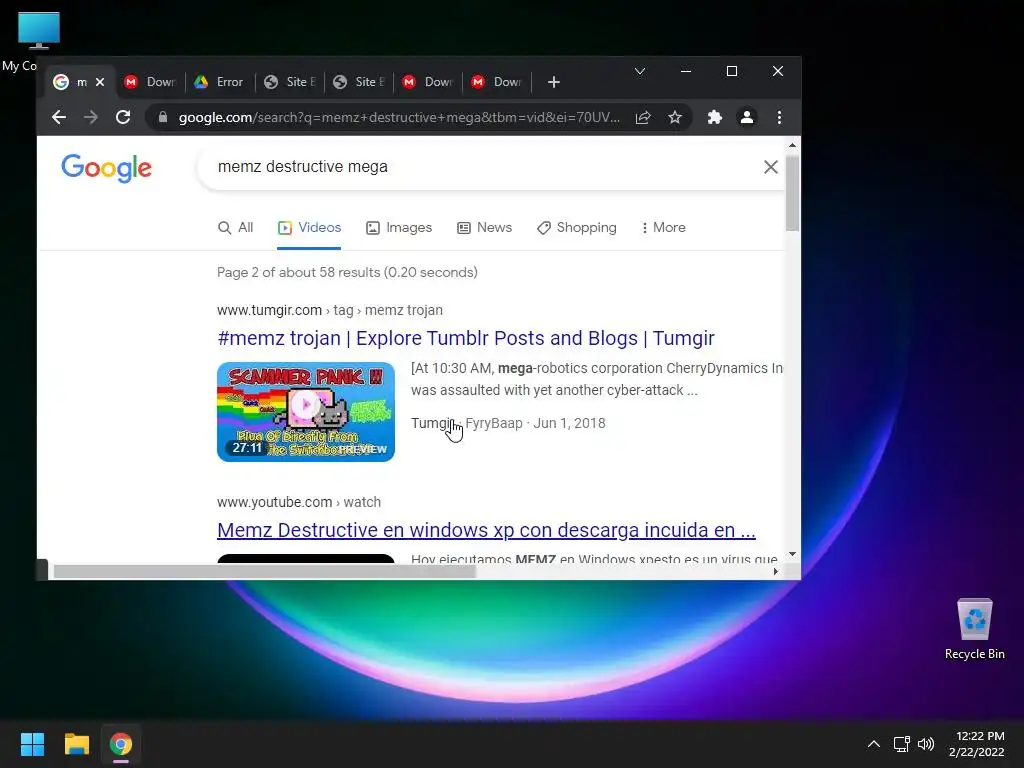Image resolution: width=1024 pixels, height=768 pixels.
Task: Select the Images search filter
Action: [399, 228]
